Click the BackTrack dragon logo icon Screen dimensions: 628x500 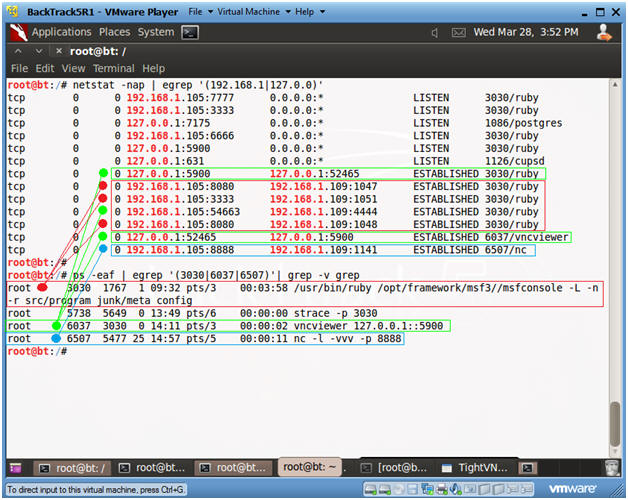tap(18, 32)
